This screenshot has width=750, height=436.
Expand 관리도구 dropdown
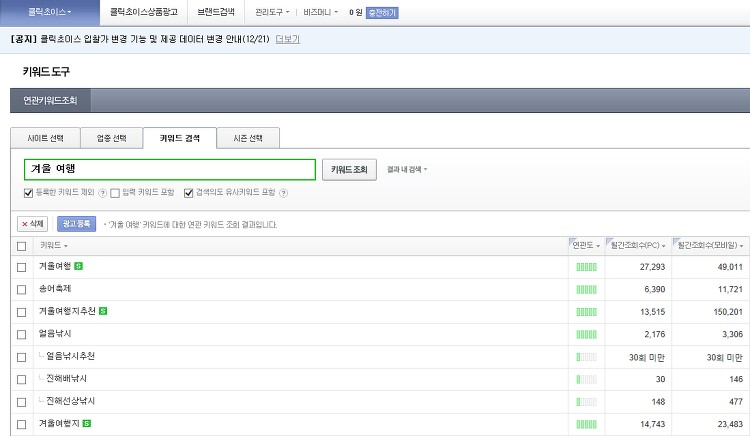point(272,12)
